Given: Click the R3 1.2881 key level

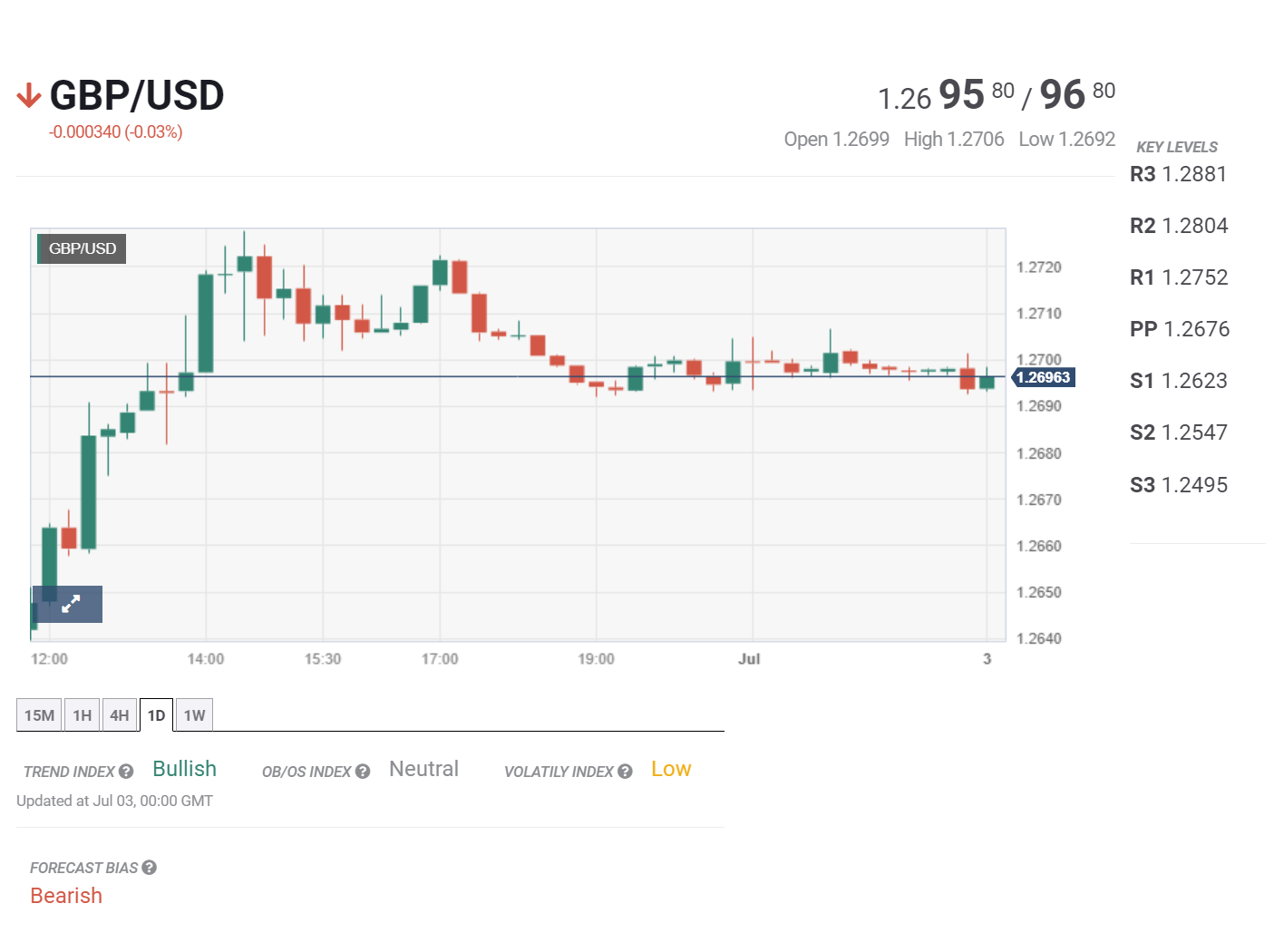Looking at the screenshot, I should click(x=1178, y=174).
